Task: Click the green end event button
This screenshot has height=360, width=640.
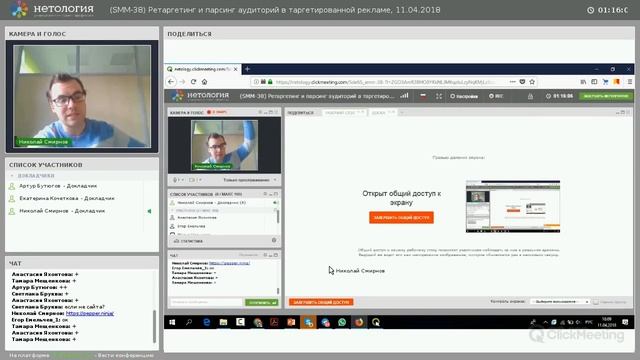Action: point(606,96)
